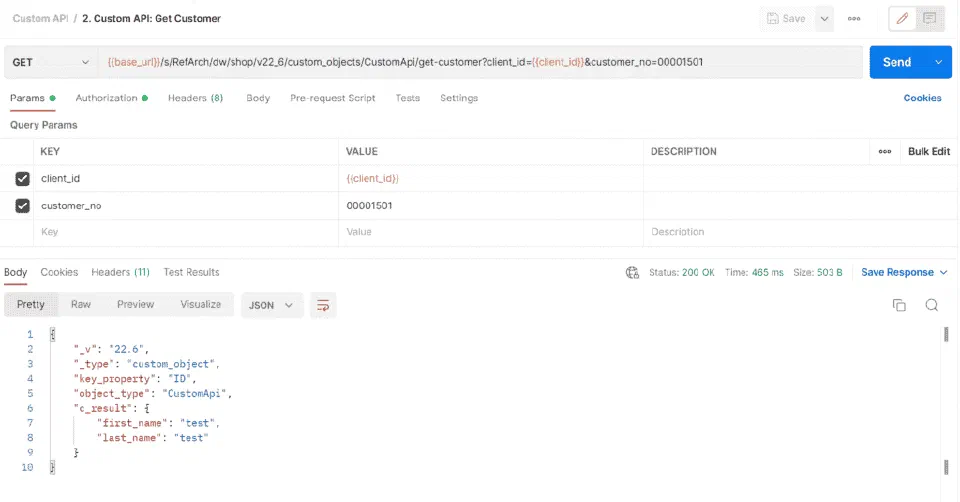Open the Test Results tab

[x=191, y=272]
